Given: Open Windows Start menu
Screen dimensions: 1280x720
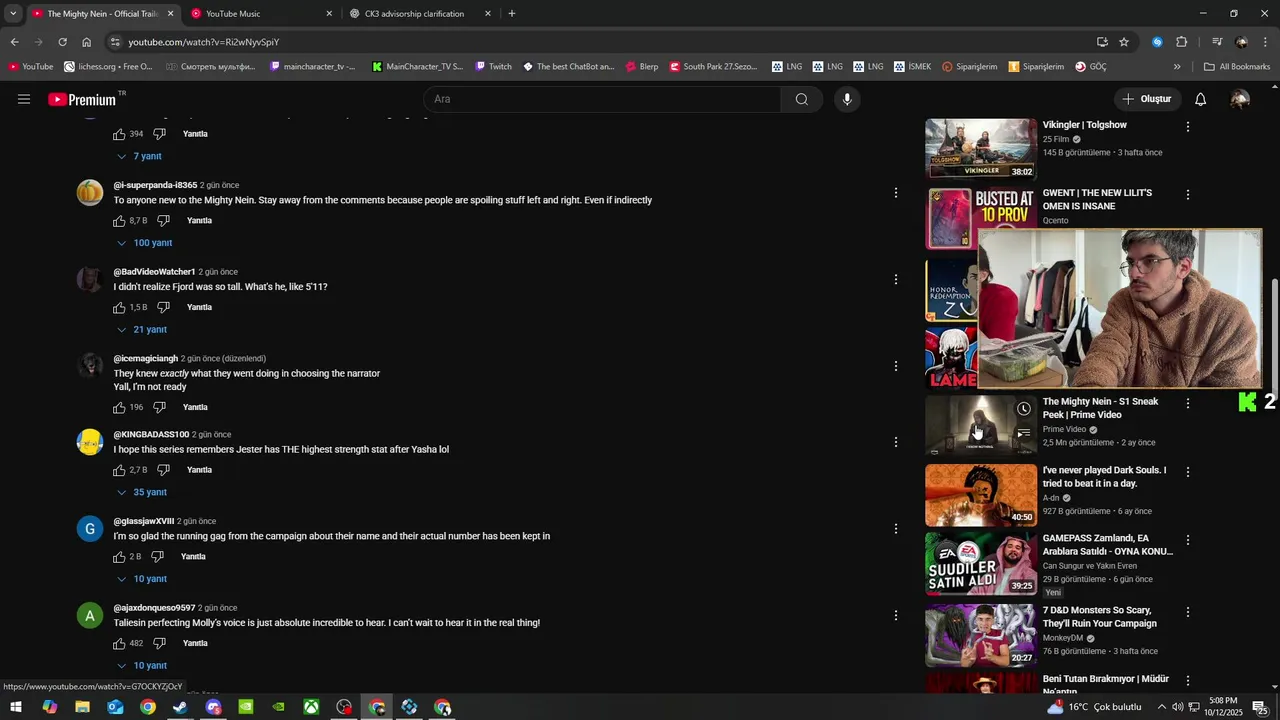Looking at the screenshot, I should coord(16,707).
